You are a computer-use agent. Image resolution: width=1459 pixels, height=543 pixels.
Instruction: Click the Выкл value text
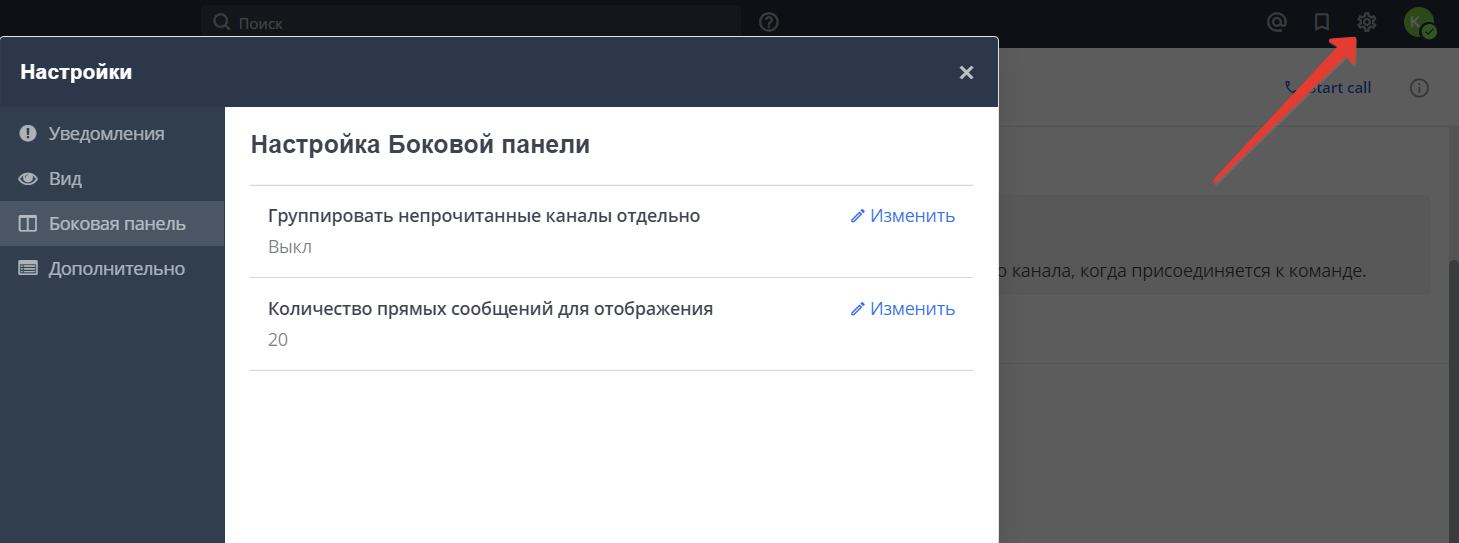[x=290, y=247]
